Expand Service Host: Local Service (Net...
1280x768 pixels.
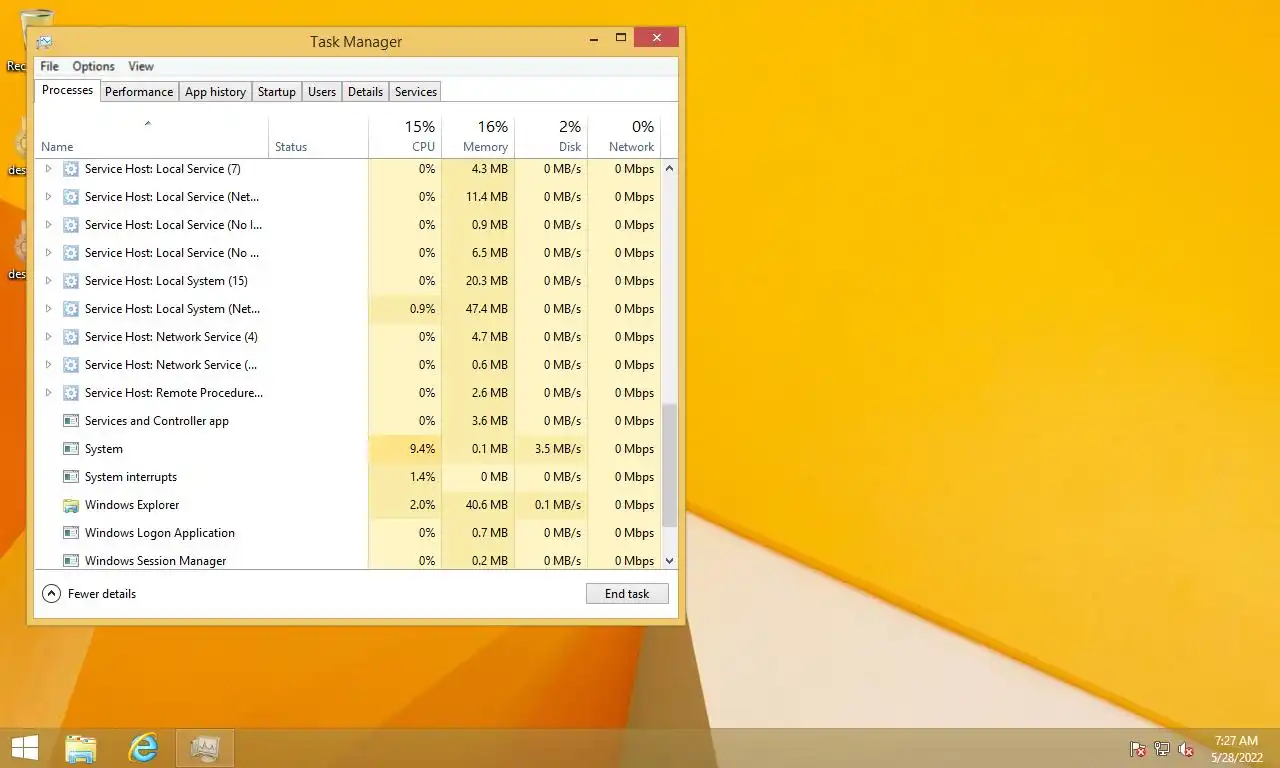coord(48,197)
